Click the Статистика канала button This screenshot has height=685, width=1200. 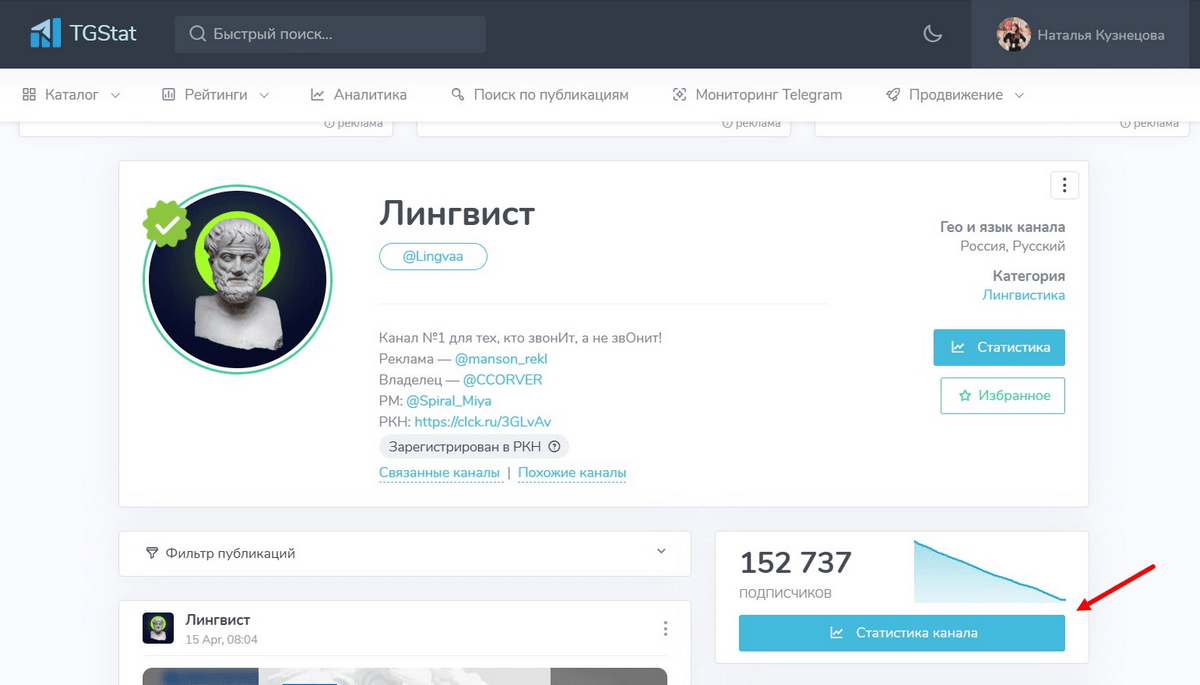coord(902,633)
